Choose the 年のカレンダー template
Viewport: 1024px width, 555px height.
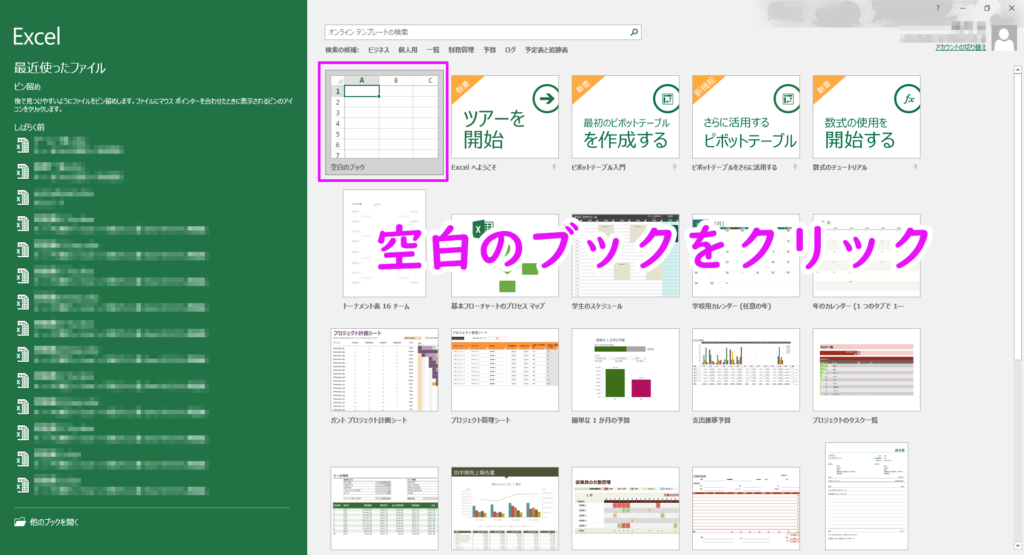pos(866,255)
